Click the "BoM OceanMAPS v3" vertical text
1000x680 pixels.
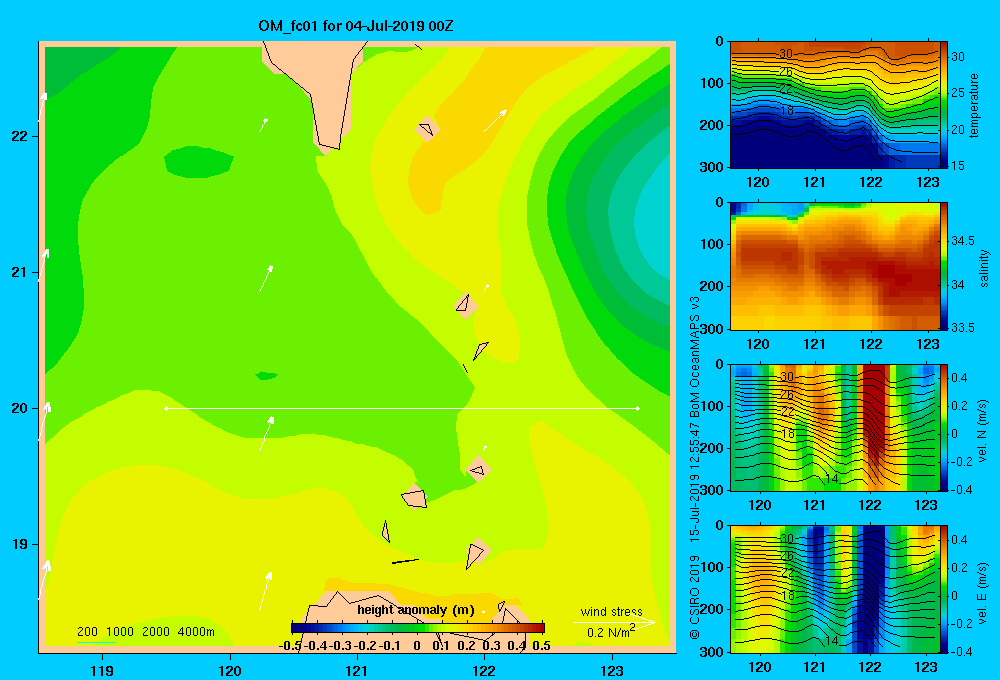(x=695, y=357)
